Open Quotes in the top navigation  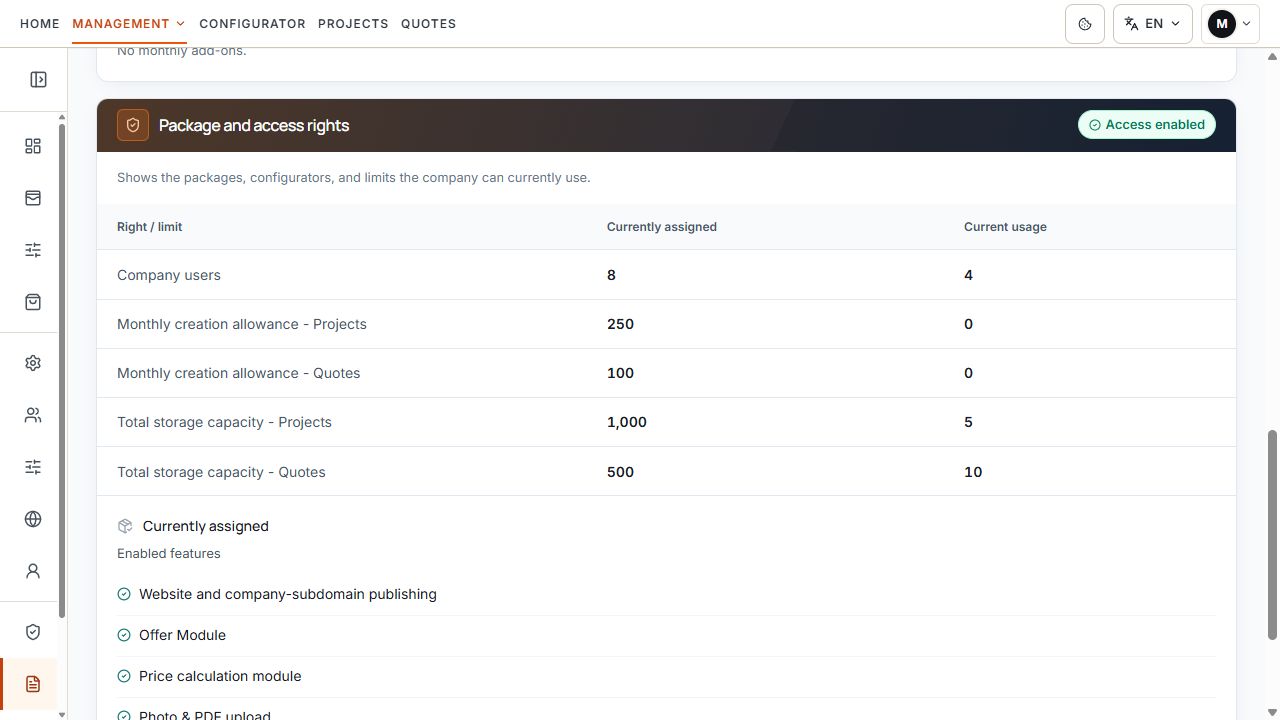pos(428,23)
